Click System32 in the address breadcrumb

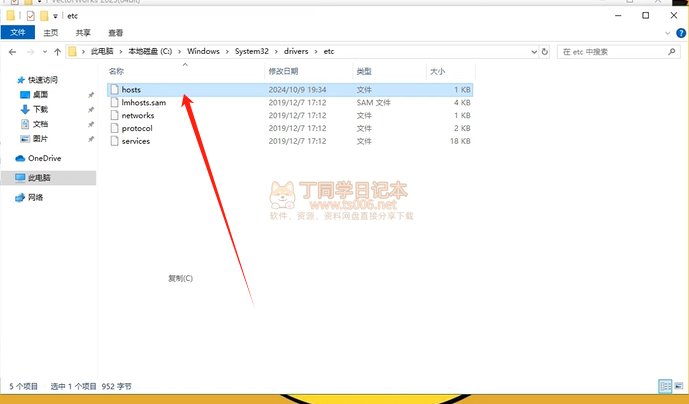[x=251, y=51]
